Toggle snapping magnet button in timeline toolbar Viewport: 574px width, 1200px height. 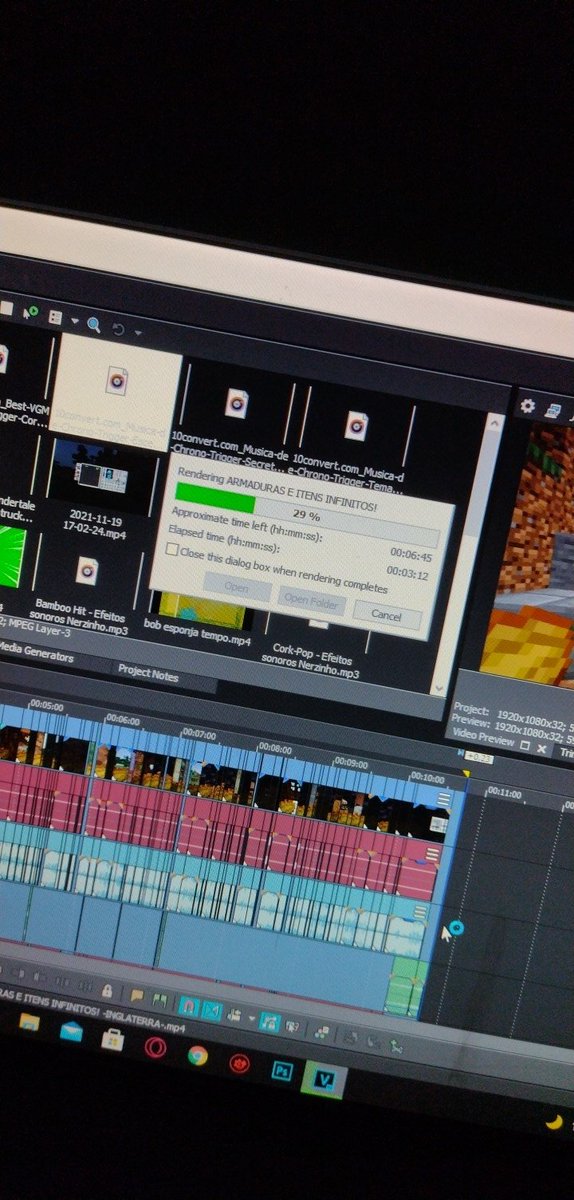coord(189,1005)
